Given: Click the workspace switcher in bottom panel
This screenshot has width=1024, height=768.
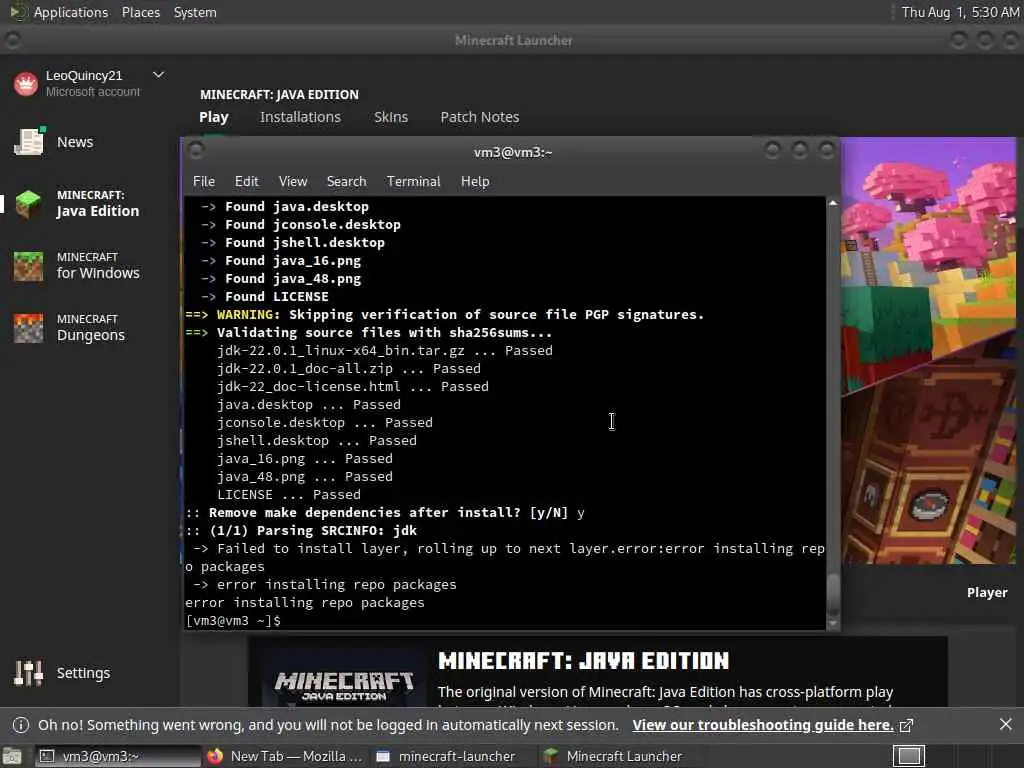Looking at the screenshot, I should coord(909,756).
